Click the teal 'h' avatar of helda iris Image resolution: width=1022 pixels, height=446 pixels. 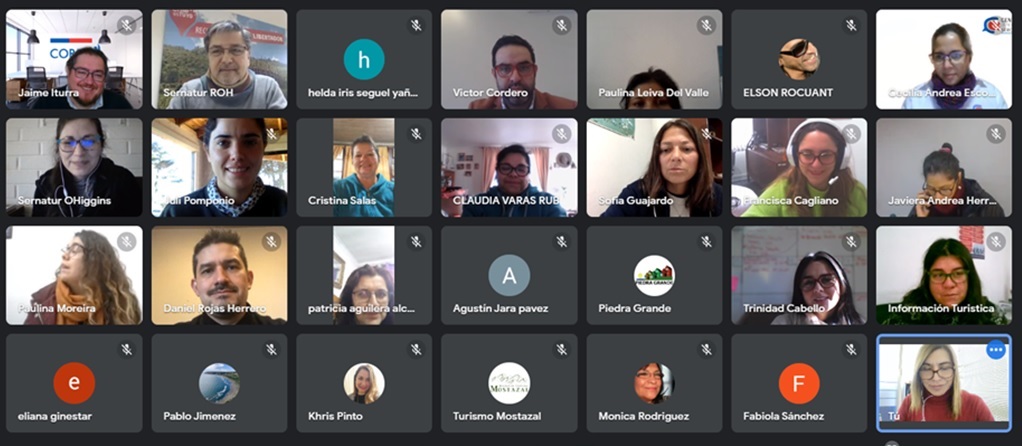[x=364, y=59]
